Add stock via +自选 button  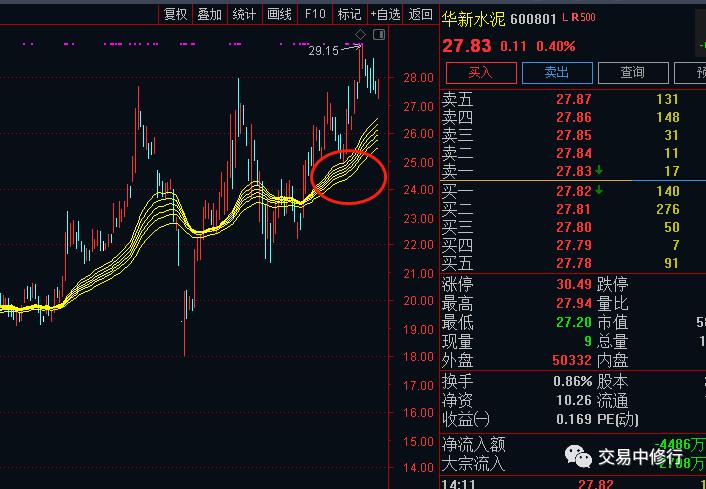coord(385,14)
